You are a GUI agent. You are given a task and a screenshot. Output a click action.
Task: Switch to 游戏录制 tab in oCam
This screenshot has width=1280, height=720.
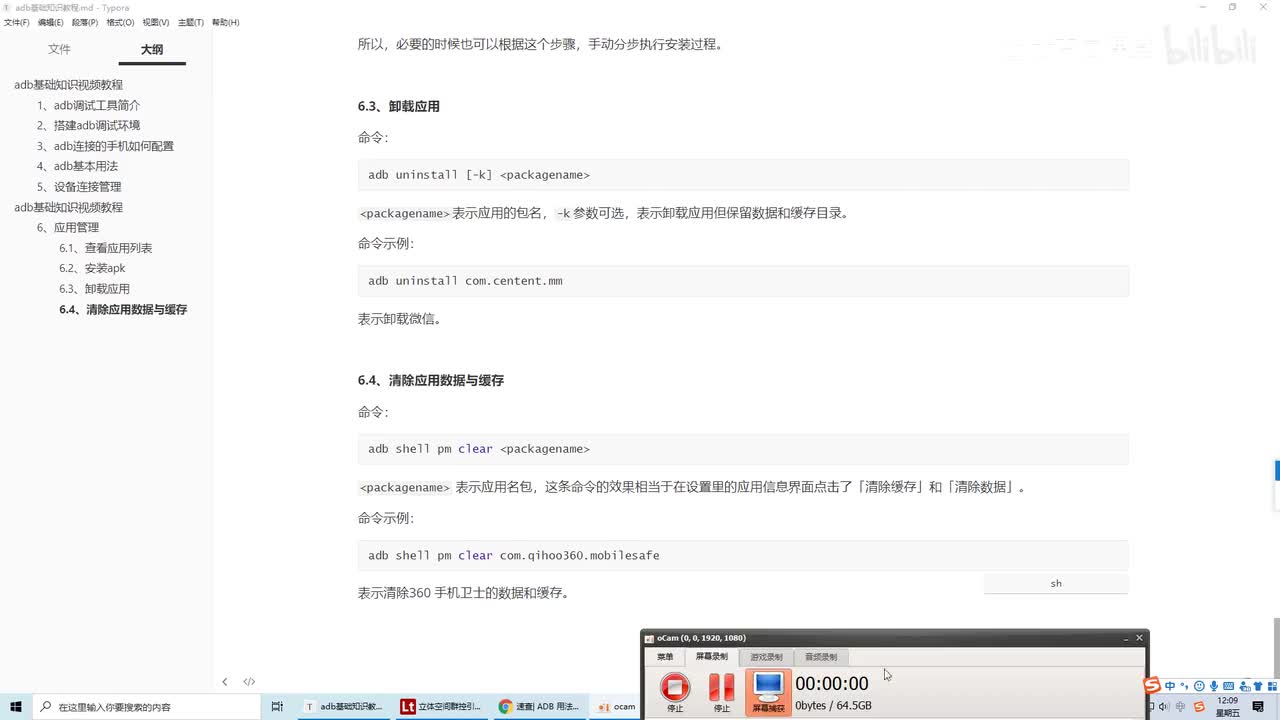click(x=766, y=657)
